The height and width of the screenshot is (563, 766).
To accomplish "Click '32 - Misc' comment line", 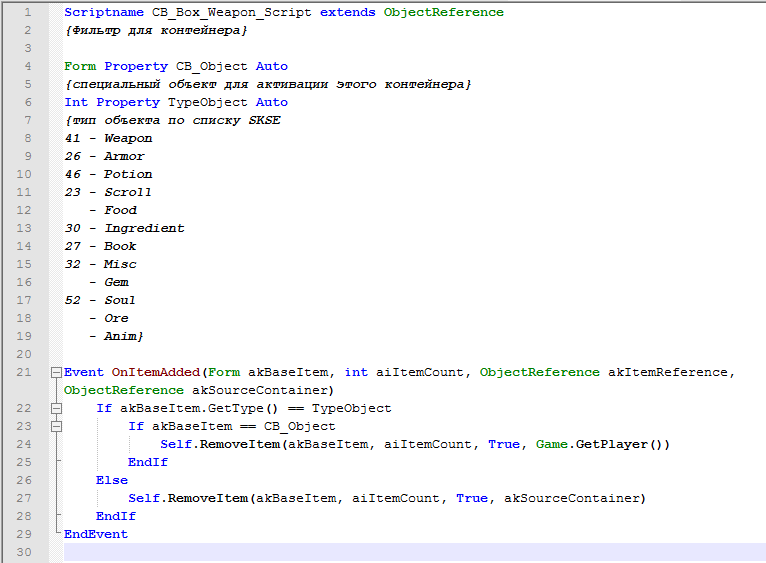I will point(100,264).
